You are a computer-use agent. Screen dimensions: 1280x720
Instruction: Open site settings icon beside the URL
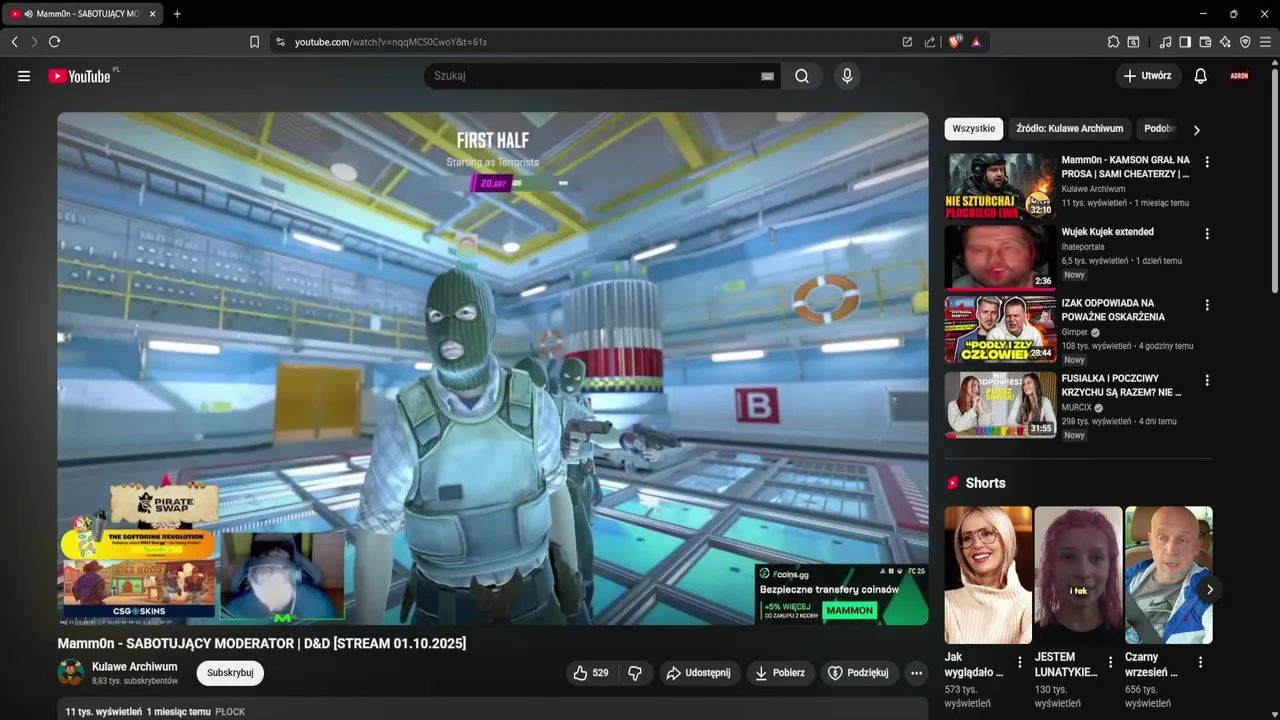280,42
